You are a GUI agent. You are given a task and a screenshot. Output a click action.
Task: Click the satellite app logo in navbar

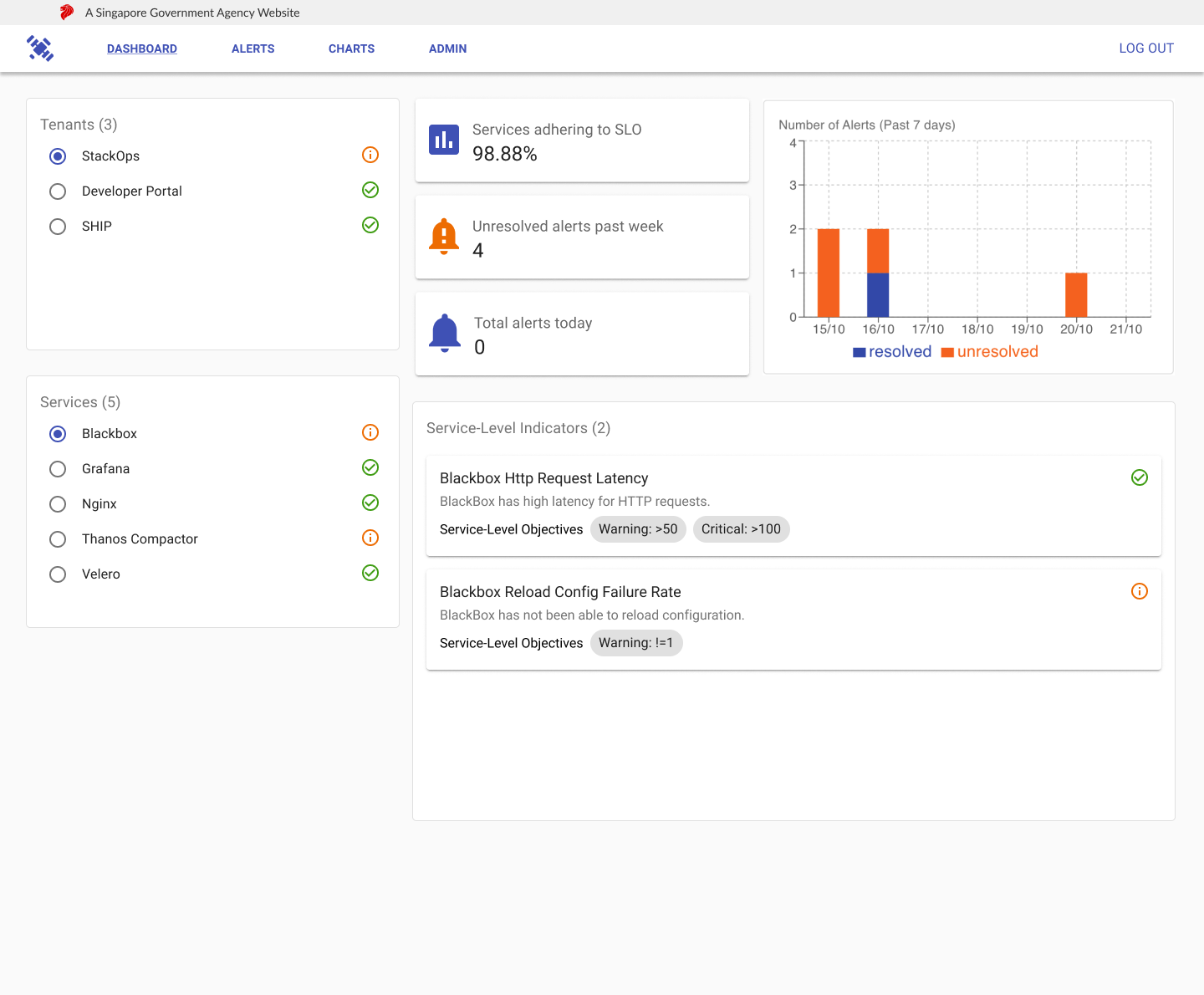pyautogui.click(x=40, y=48)
